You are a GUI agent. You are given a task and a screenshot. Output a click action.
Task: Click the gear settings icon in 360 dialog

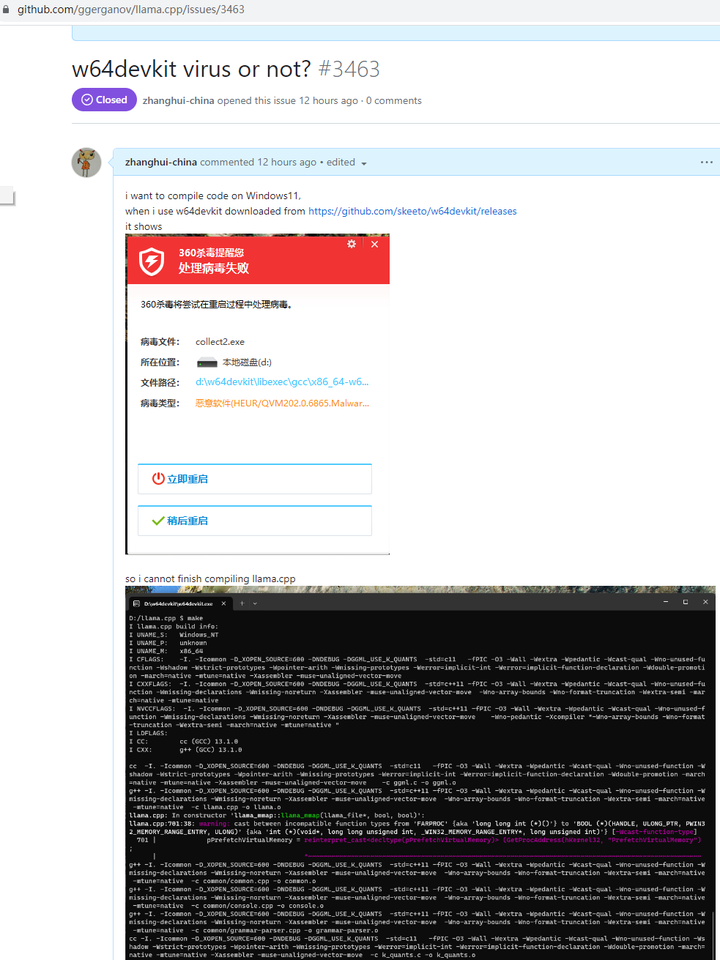pos(351,244)
